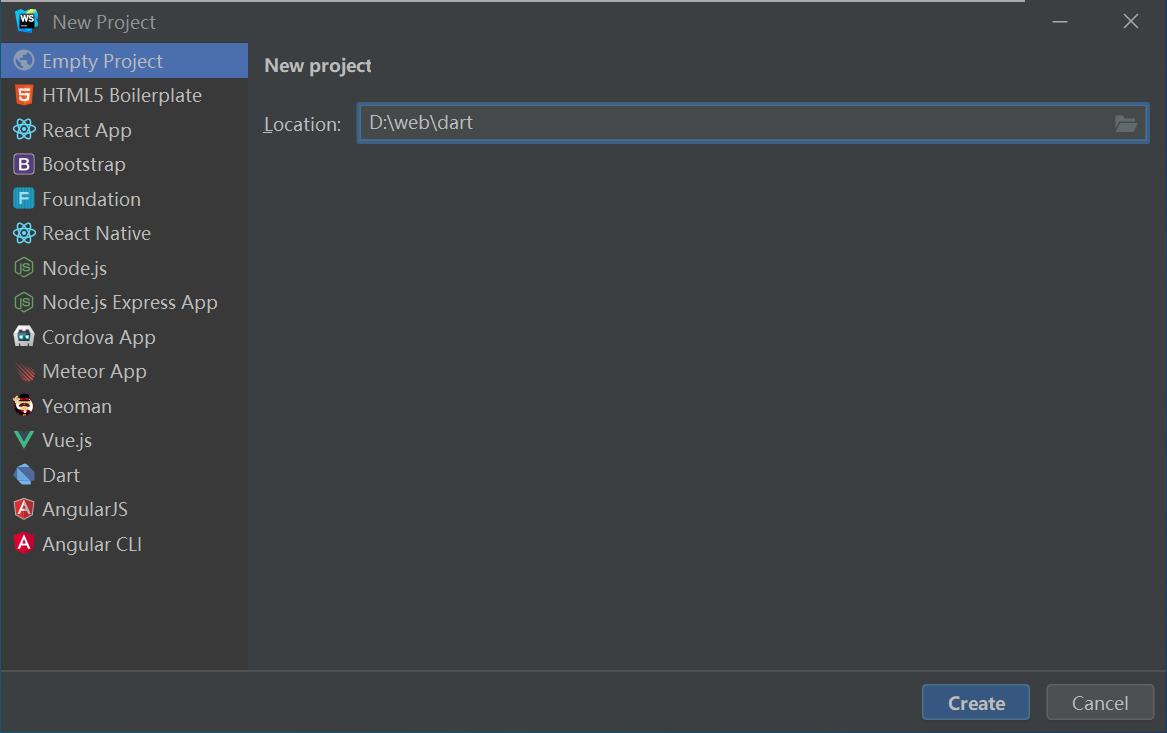Dismiss the dialog with Cancel
Image resolution: width=1167 pixels, height=733 pixels.
point(1100,702)
